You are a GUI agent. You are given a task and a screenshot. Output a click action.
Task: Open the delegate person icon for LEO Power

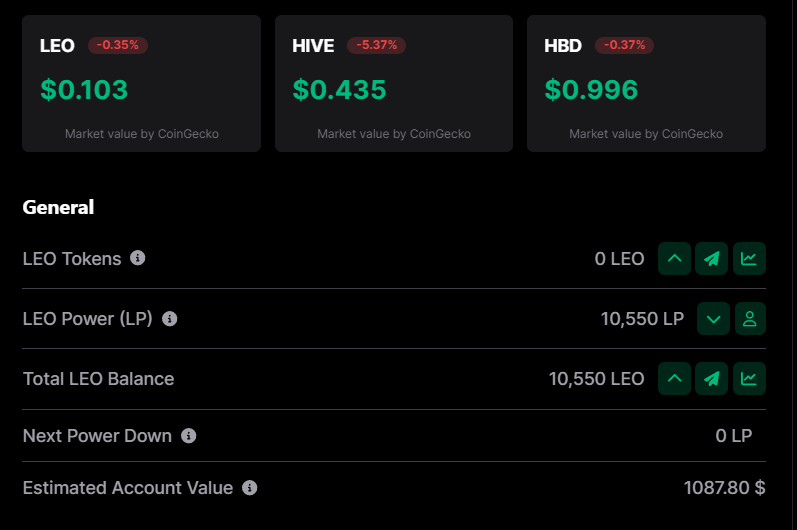point(750,319)
